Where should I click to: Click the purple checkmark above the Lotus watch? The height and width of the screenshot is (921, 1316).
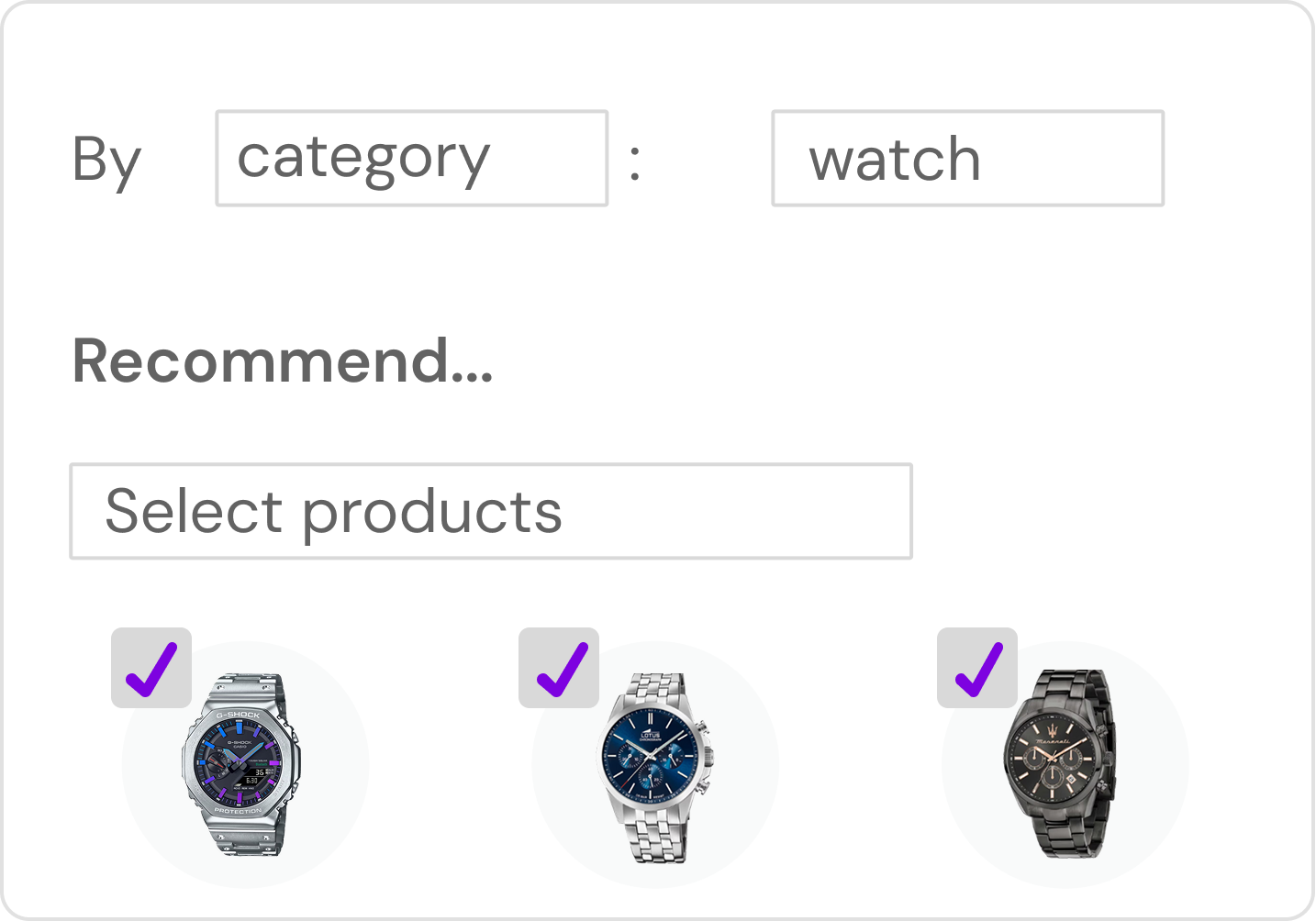coord(560,670)
